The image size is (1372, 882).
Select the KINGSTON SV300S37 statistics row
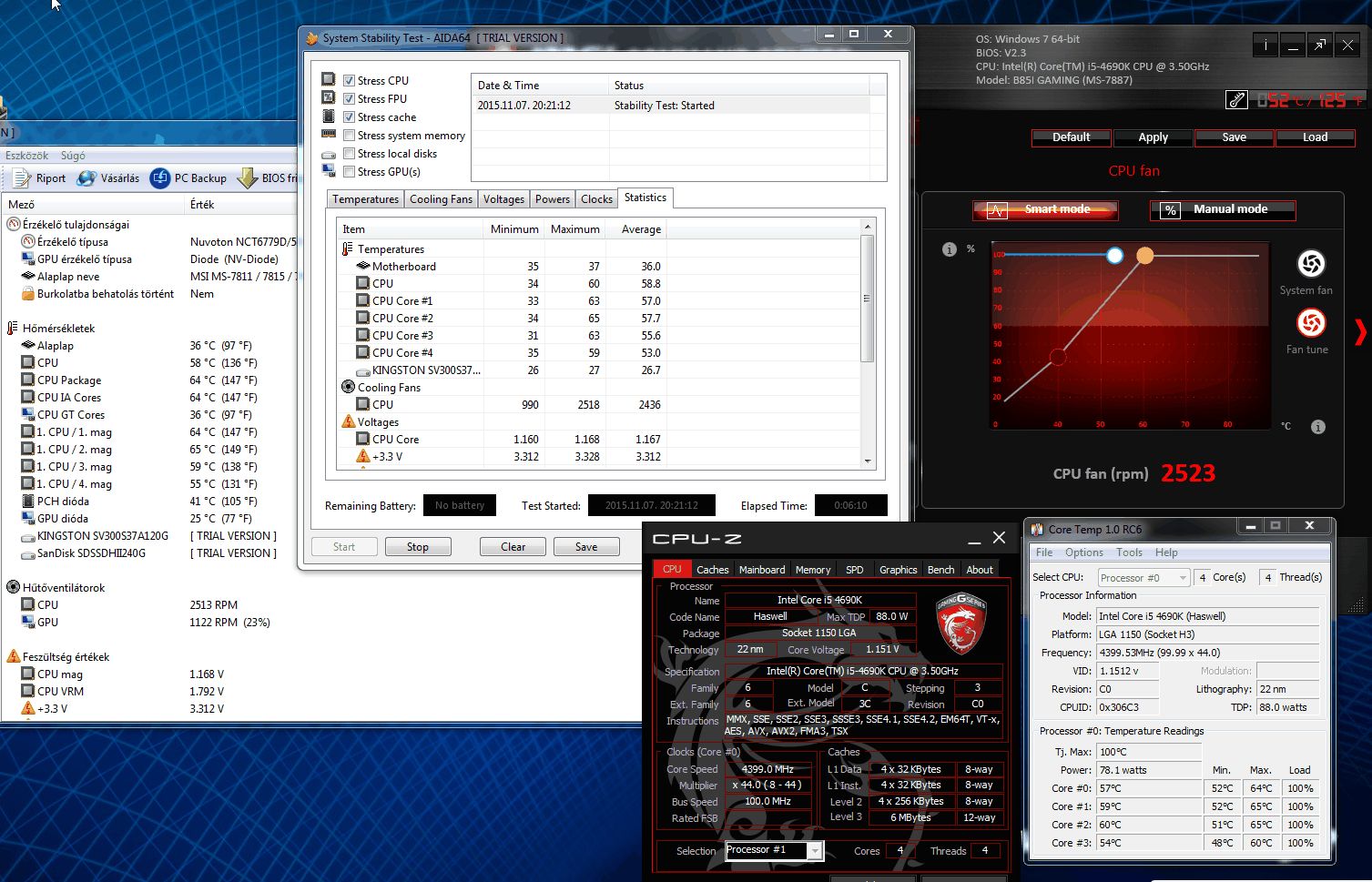coord(598,370)
